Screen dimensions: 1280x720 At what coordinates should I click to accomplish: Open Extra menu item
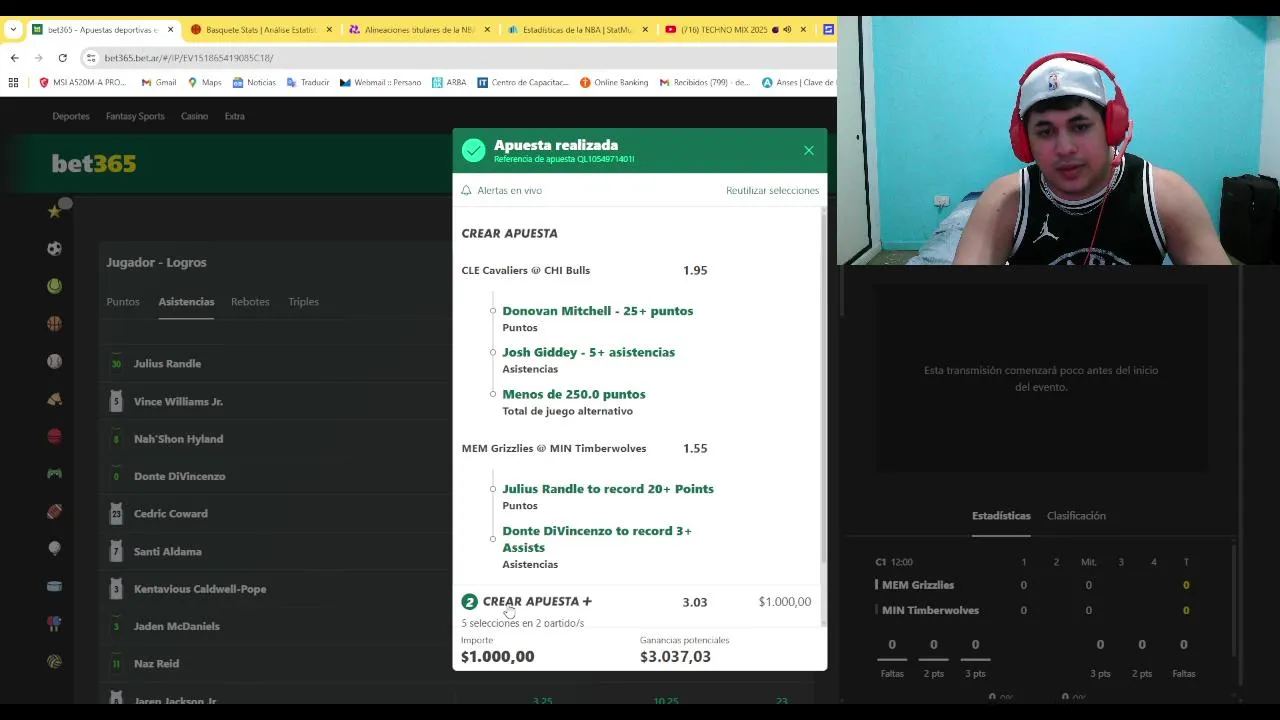234,116
